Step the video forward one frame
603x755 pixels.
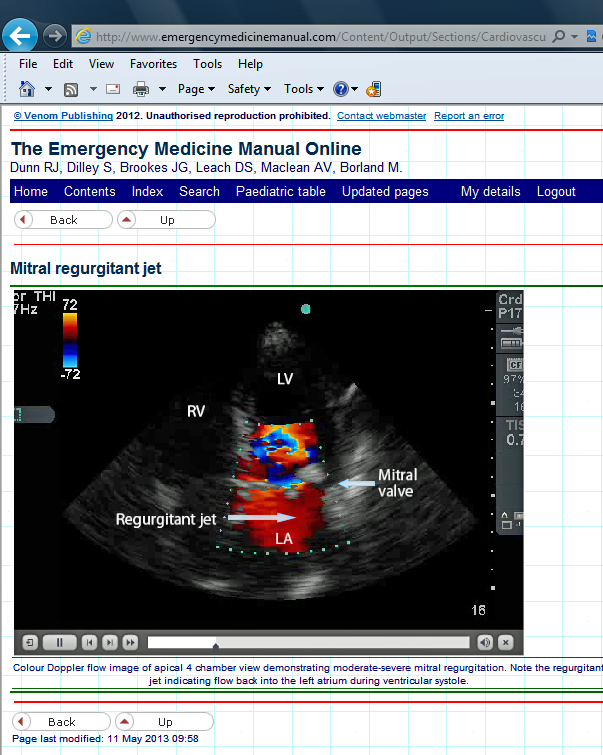tap(110, 642)
